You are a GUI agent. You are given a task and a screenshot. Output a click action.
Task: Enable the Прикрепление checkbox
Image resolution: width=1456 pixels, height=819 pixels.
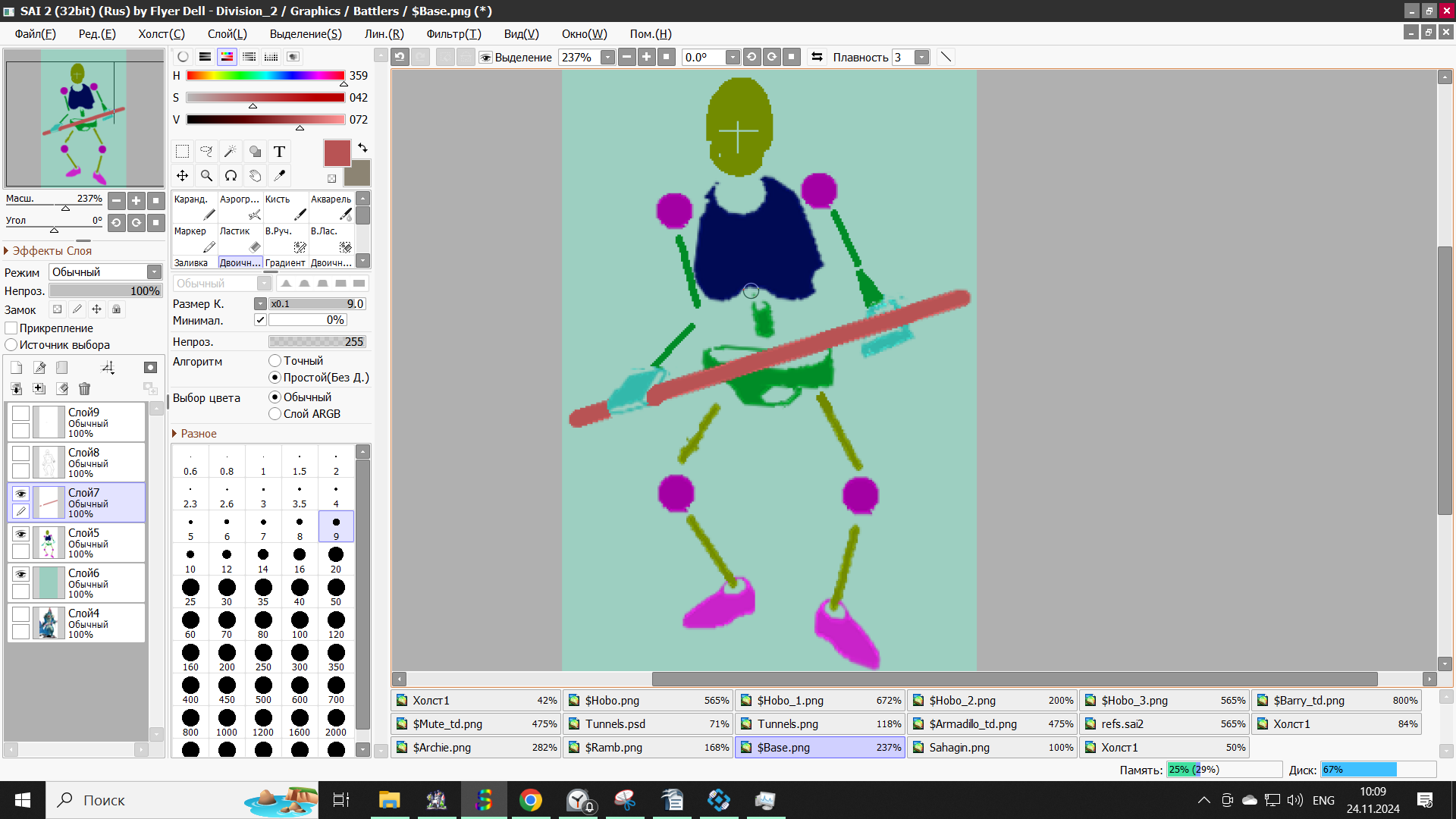(x=11, y=328)
